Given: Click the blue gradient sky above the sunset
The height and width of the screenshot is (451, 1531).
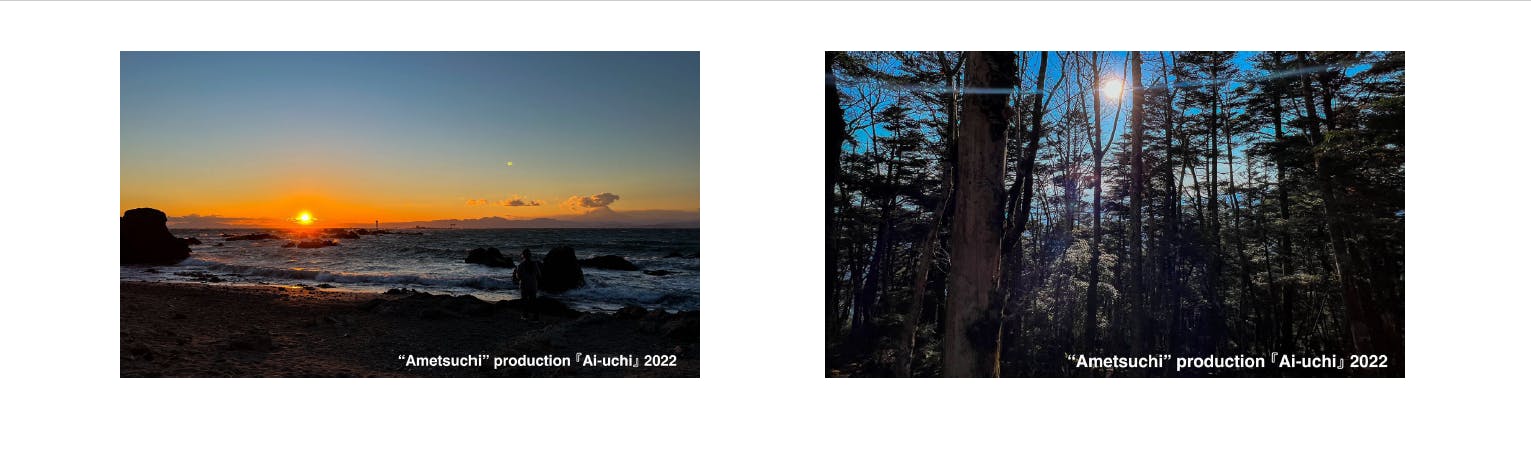Looking at the screenshot, I should [x=410, y=100].
